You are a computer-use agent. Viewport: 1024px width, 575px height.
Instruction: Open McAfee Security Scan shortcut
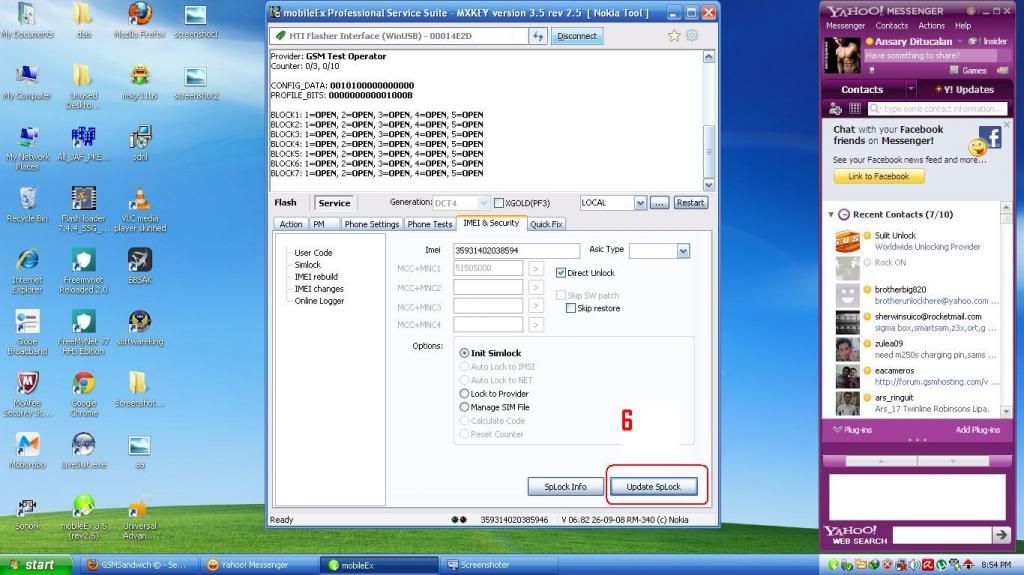coord(27,394)
